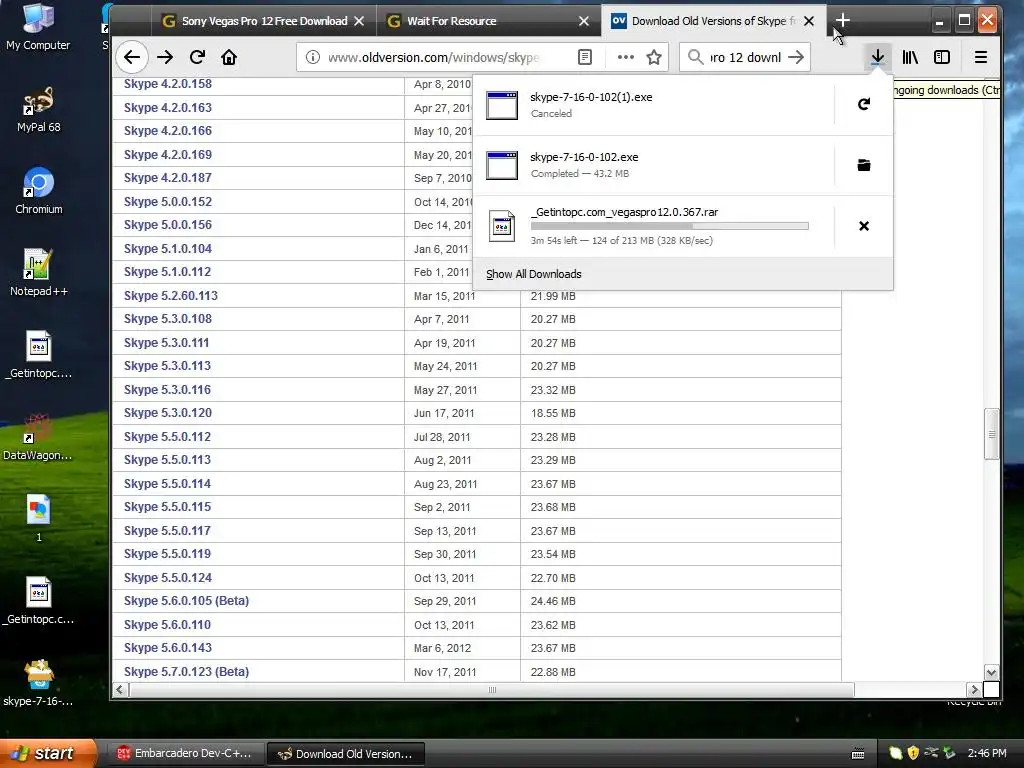Open page actions three-dot menu
The width and height of the screenshot is (1024, 768).
point(626,57)
